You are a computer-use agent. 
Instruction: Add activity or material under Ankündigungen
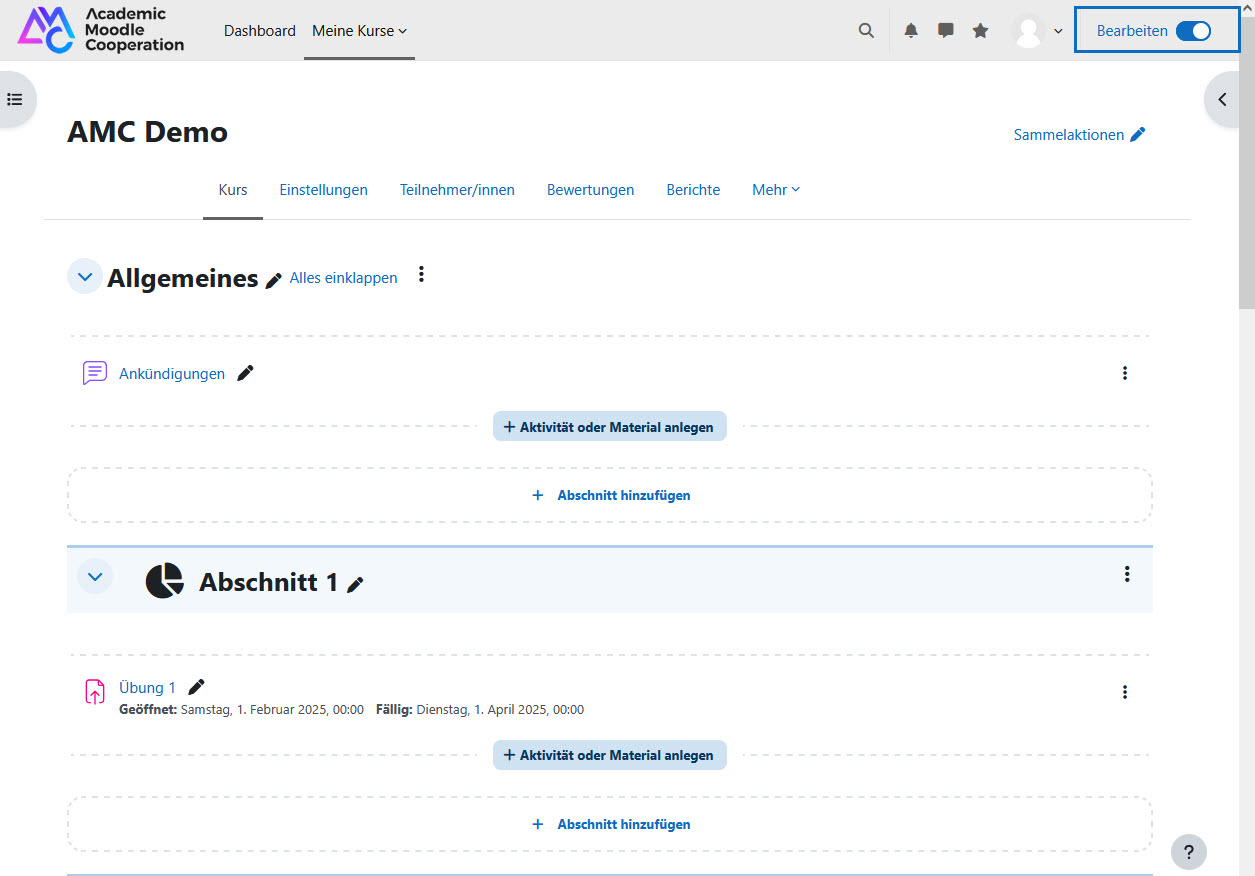pos(610,427)
